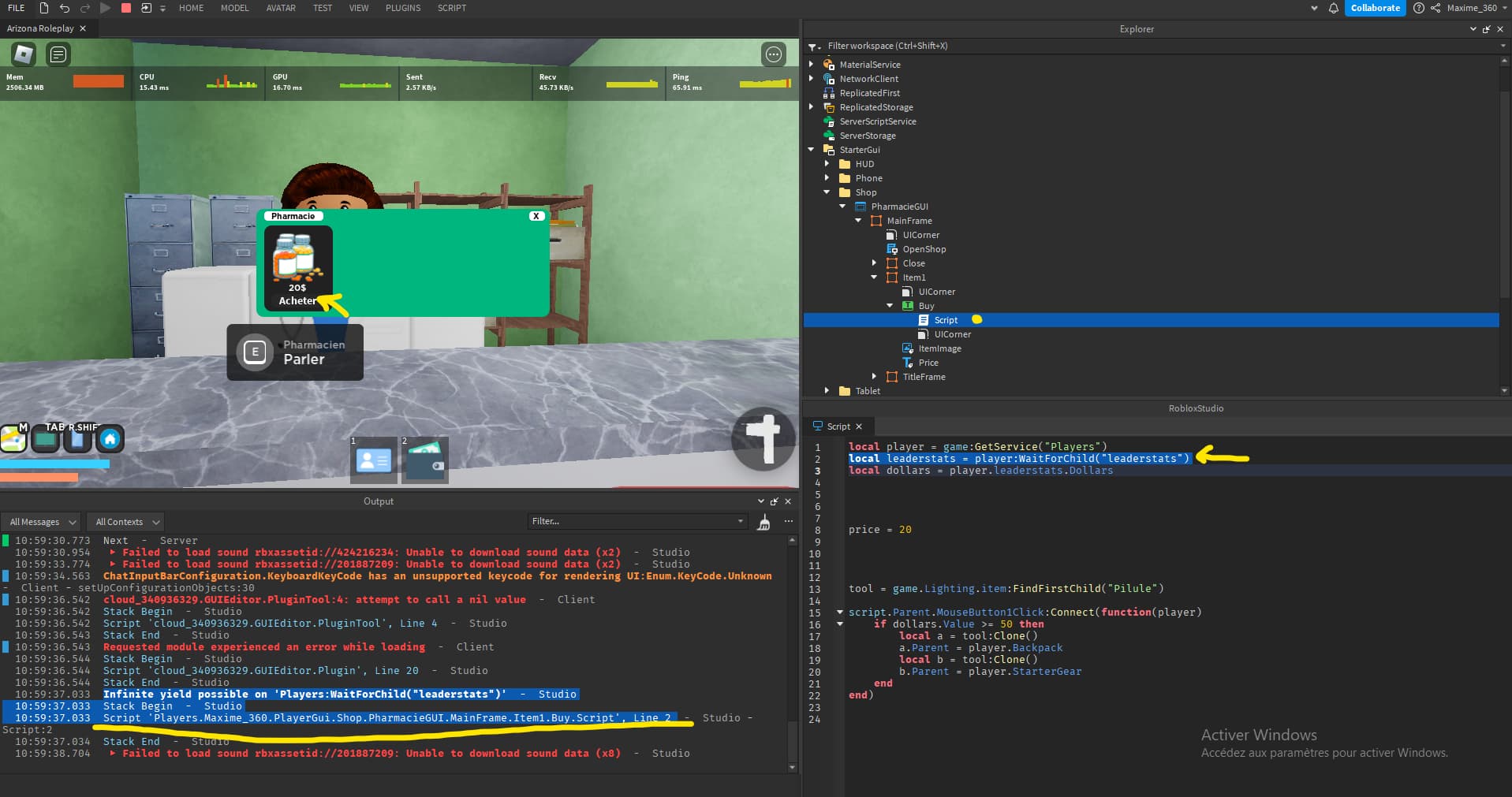This screenshot has height=797, width=1512.
Task: Collapse the MainFrame tree item
Action: (858, 221)
